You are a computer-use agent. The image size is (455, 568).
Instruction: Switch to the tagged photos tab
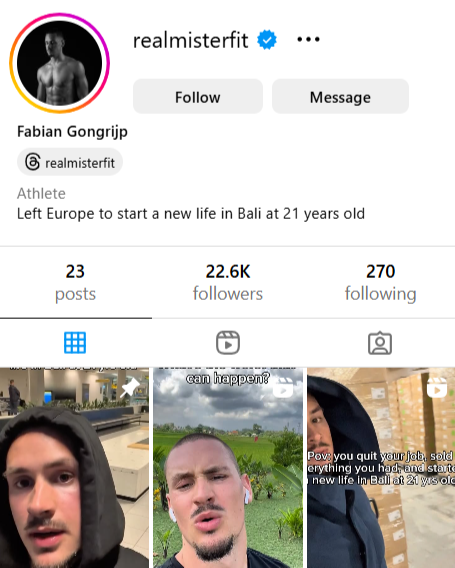tap(380, 343)
